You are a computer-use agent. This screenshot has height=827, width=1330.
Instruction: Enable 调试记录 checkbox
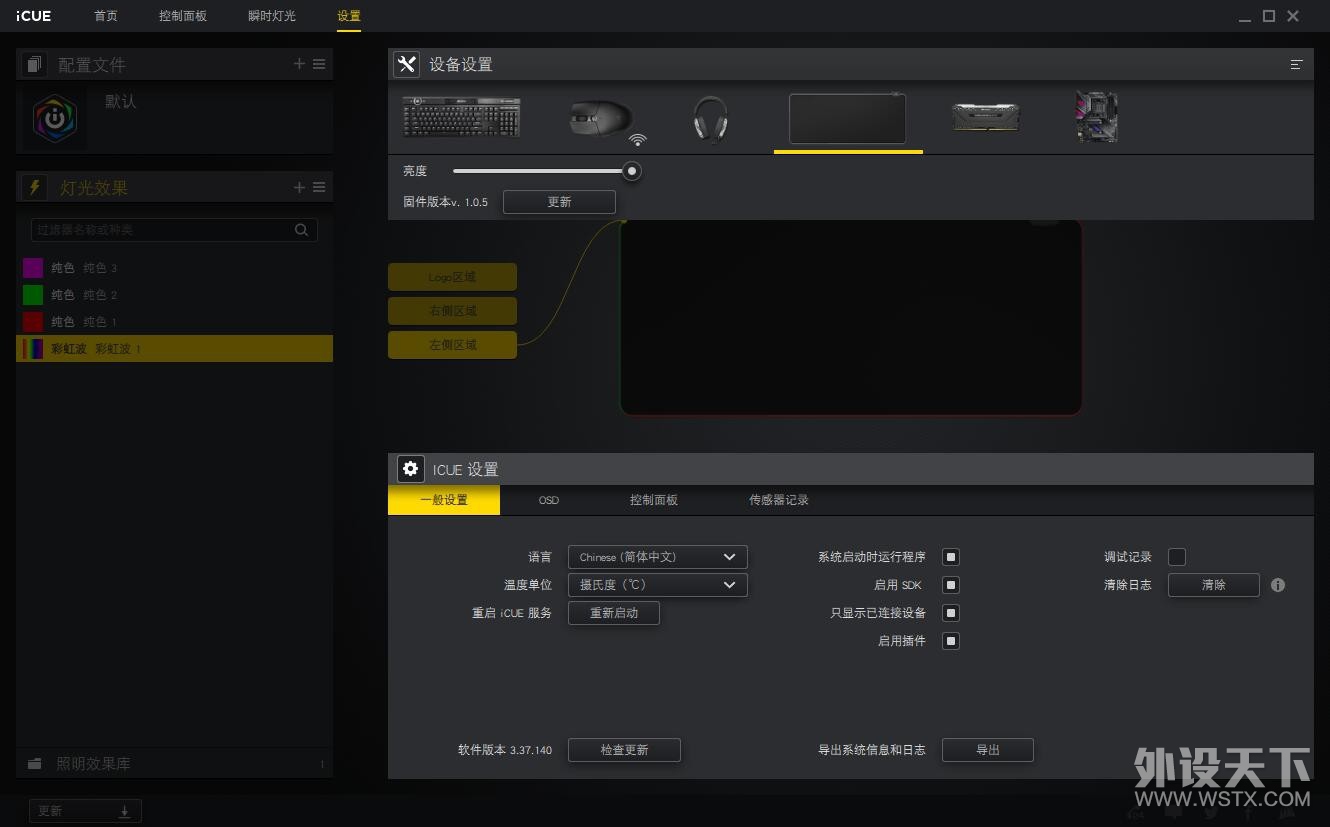[1177, 557]
